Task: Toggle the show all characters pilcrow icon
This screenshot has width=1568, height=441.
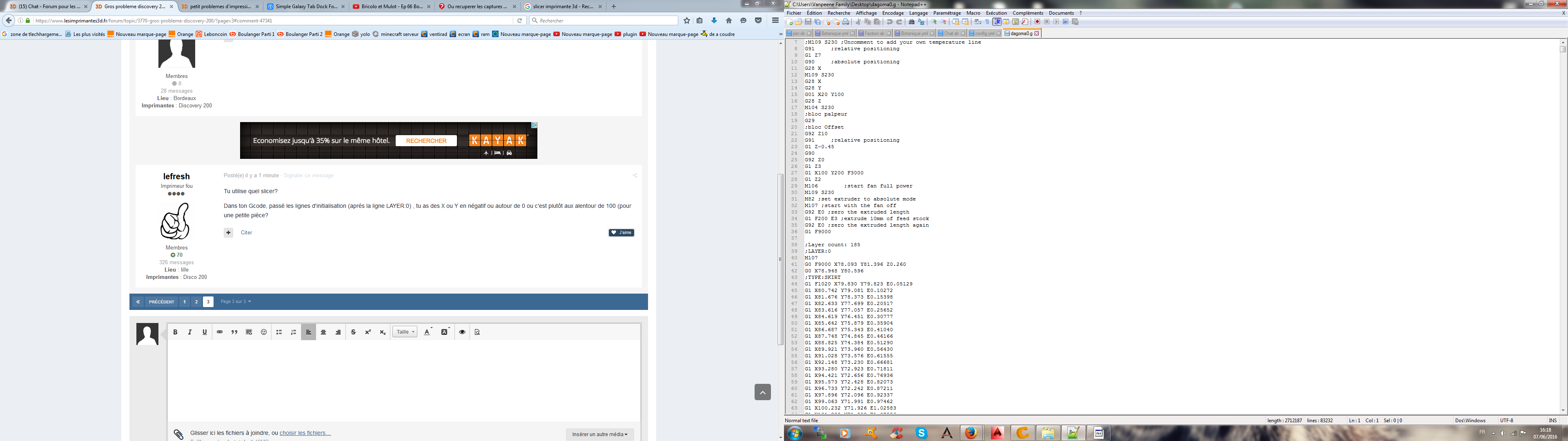Action: click(987, 22)
